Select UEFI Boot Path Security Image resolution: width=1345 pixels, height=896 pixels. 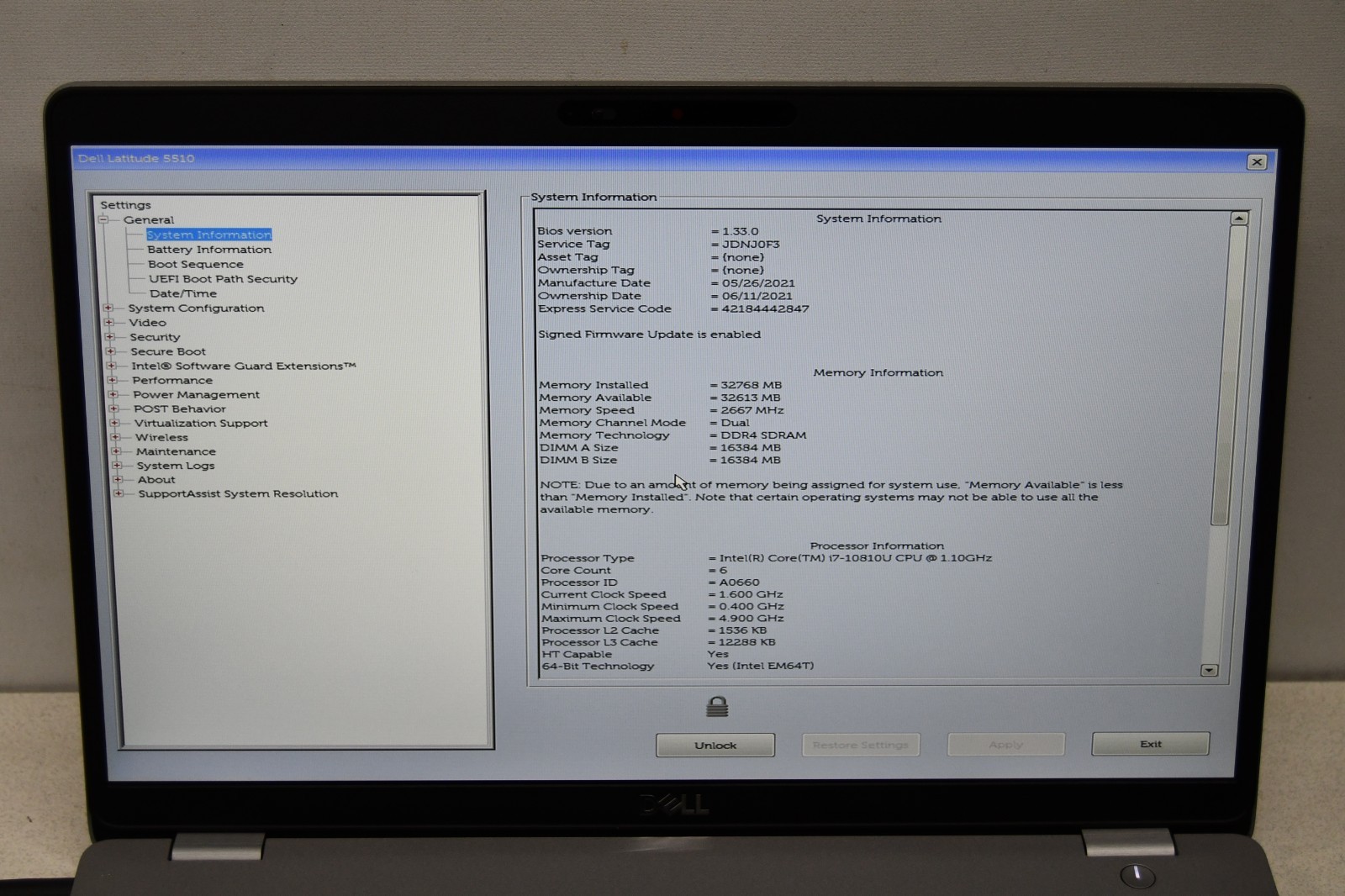tap(223, 279)
